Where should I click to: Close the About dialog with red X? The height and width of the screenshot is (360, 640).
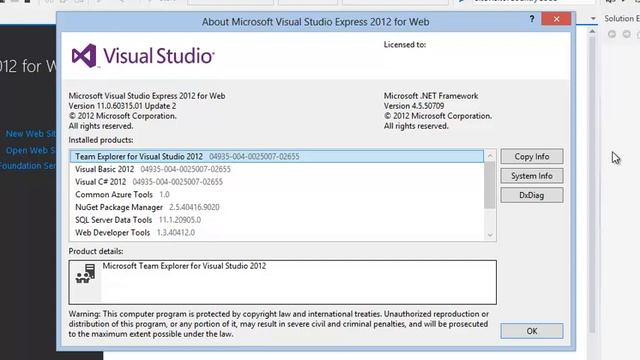pos(556,19)
